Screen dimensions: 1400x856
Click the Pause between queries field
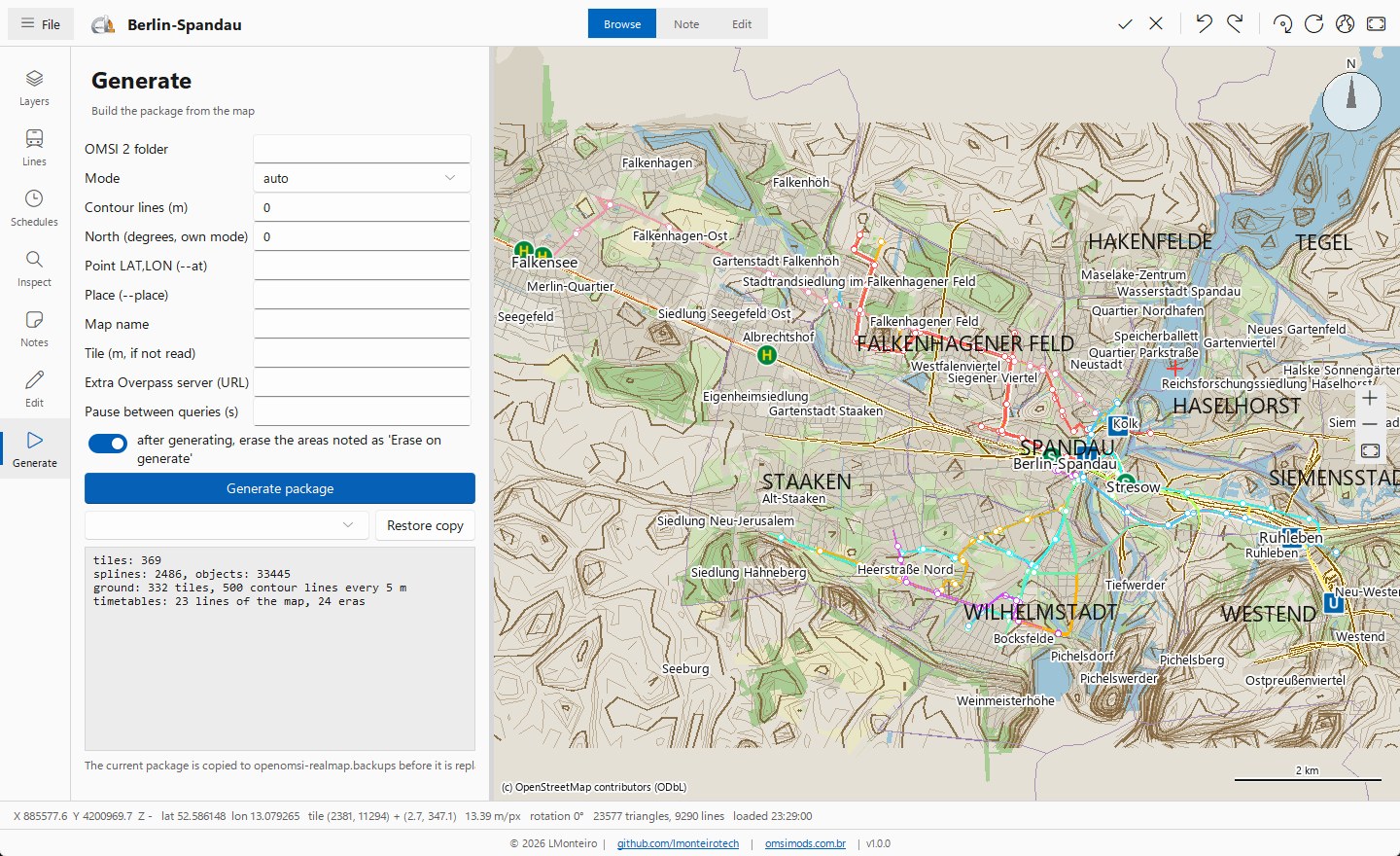tap(362, 411)
